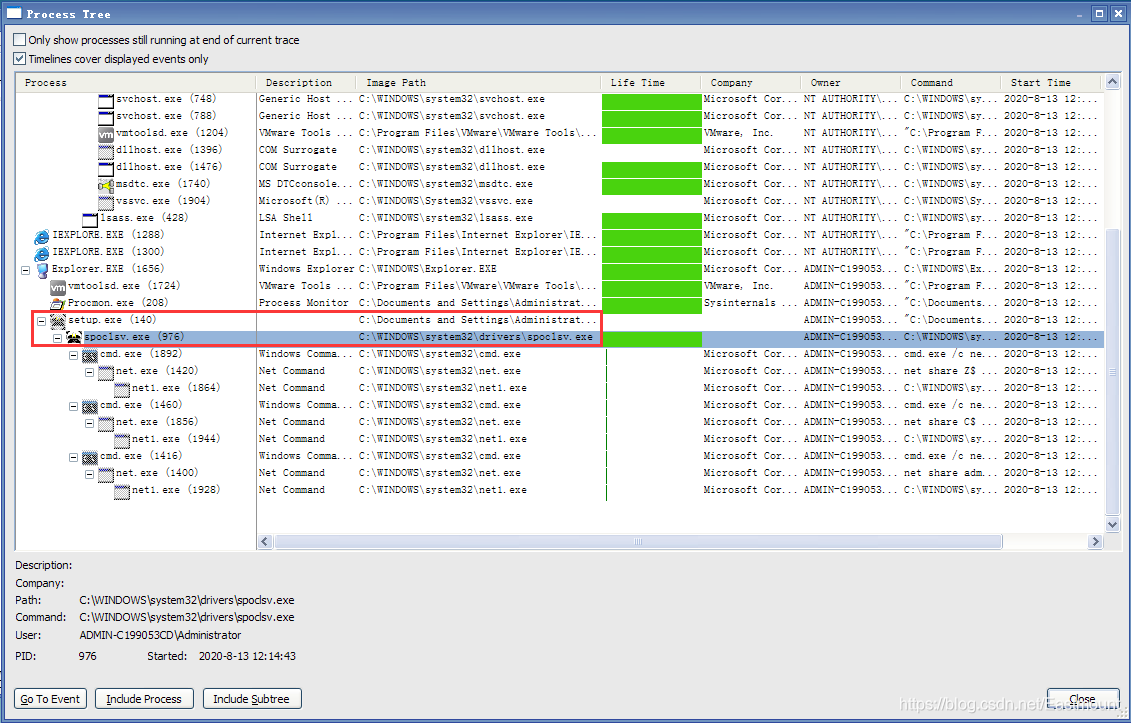Click the Procmon.exe green life time bar
Image resolution: width=1131 pixels, height=723 pixels.
click(x=652, y=304)
